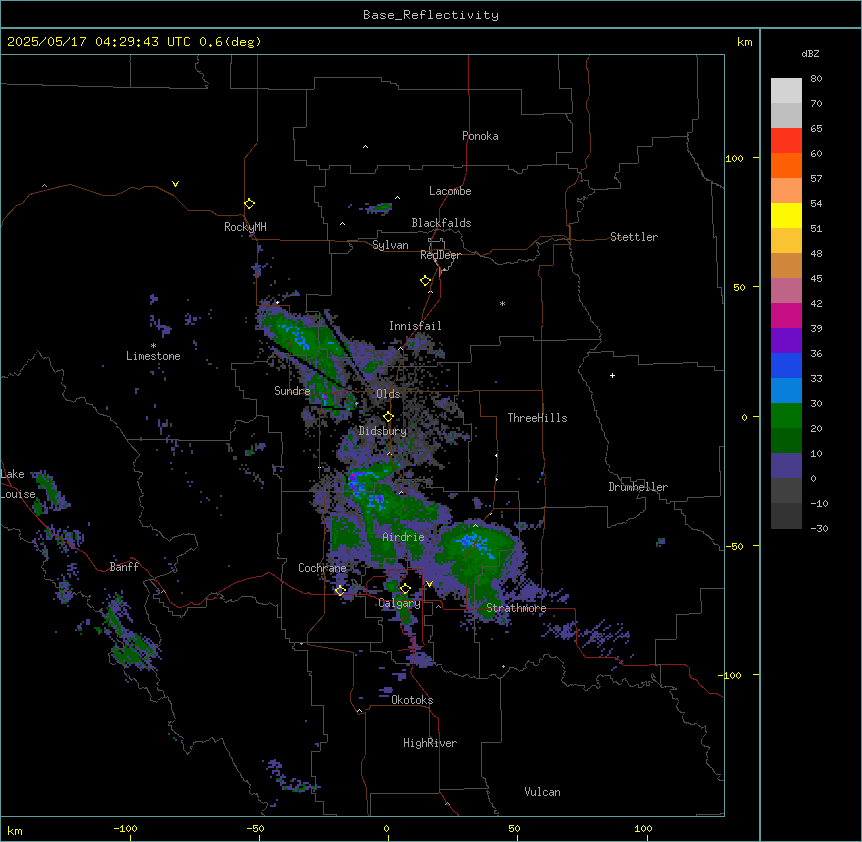Select the RedDeer city label
Screen dimensions: 862x842
[x=440, y=255]
